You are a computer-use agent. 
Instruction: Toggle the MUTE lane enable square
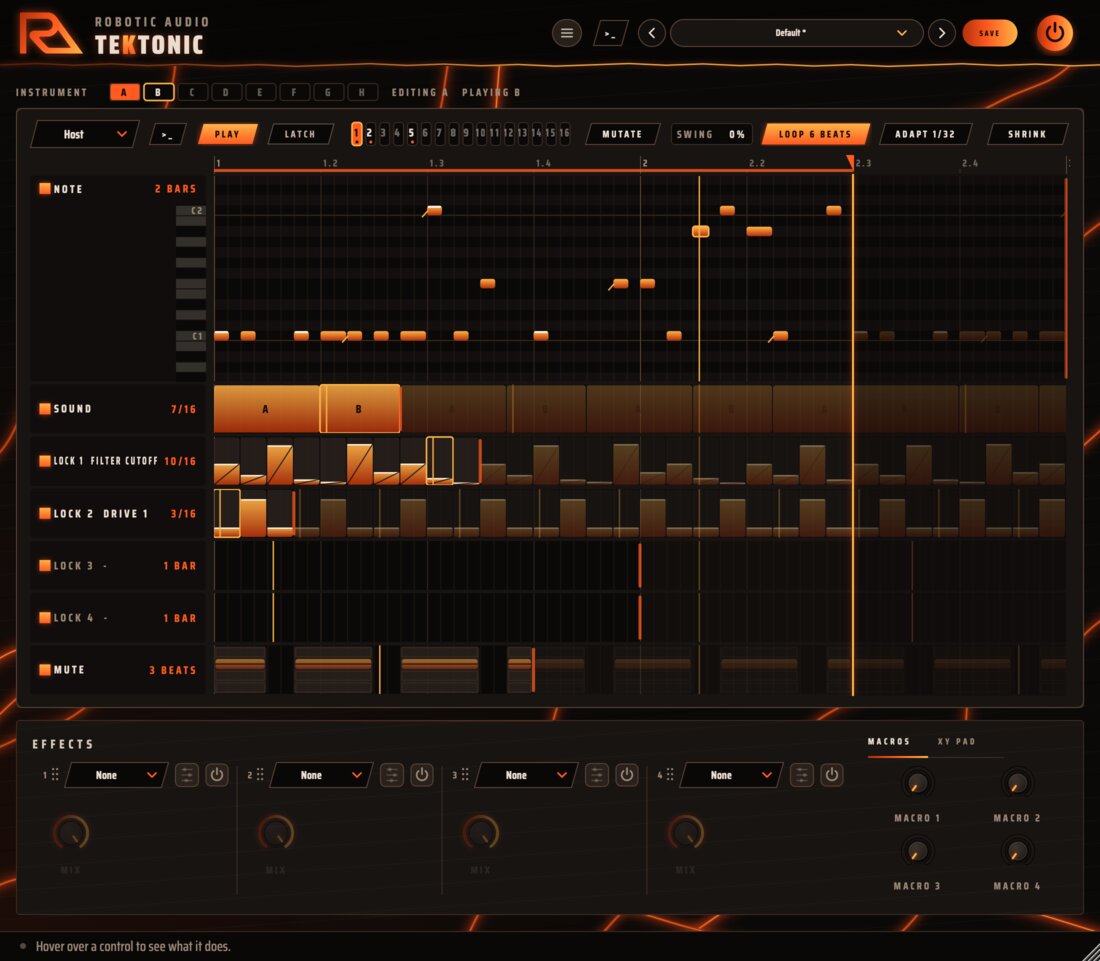tap(45, 670)
